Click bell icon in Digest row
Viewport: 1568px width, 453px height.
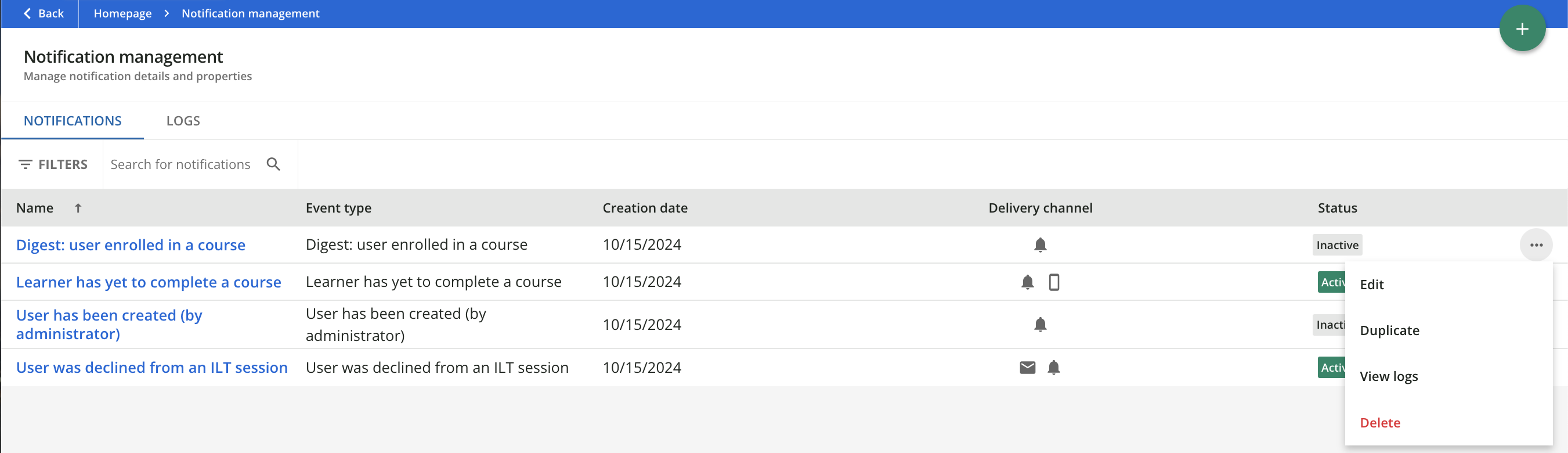1040,245
